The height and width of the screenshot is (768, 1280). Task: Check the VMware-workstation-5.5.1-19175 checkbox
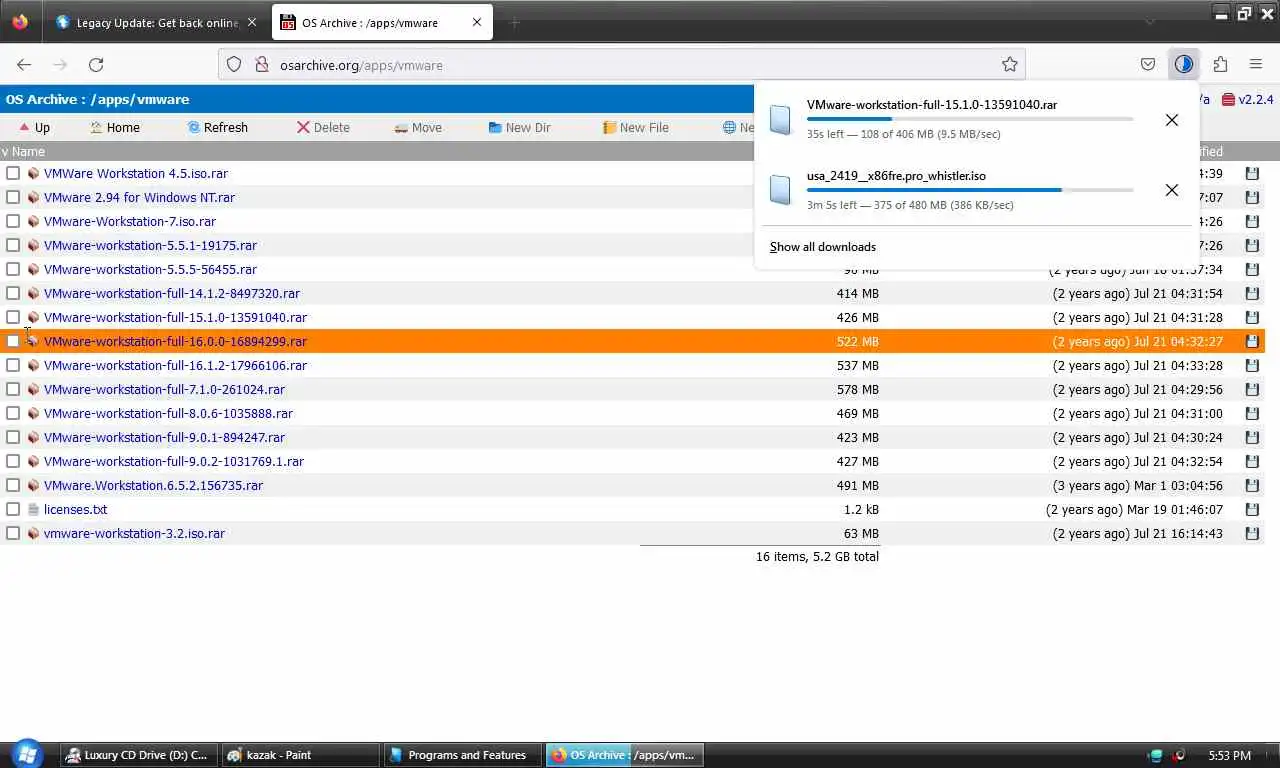(x=13, y=245)
